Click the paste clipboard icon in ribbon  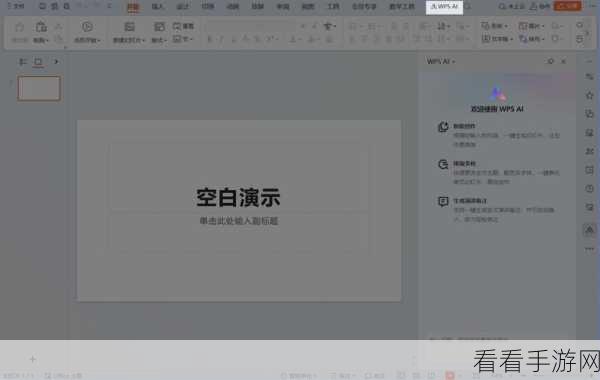pyautogui.click(x=41, y=27)
